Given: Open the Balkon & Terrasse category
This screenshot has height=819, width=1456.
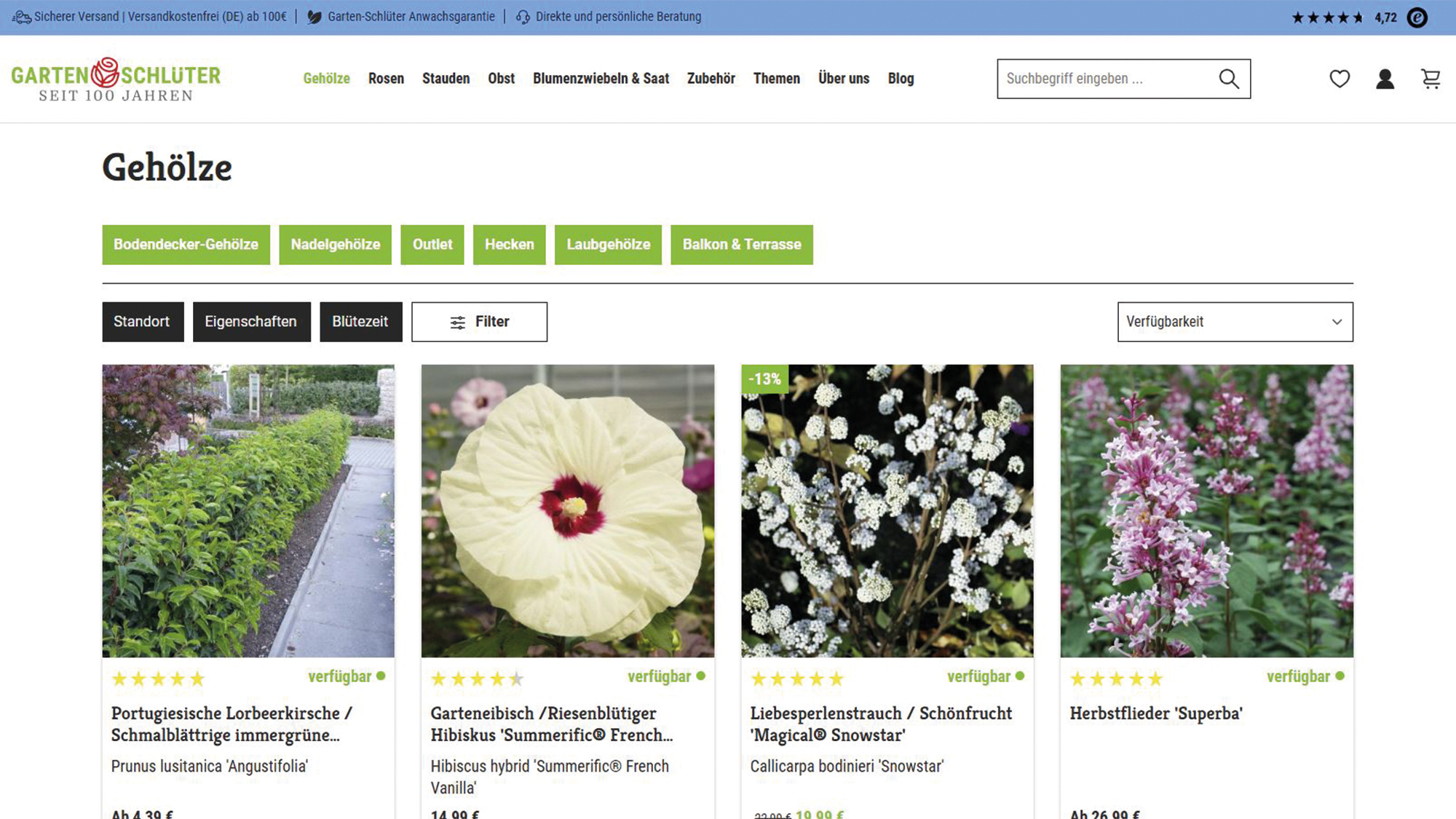Looking at the screenshot, I should [x=741, y=245].
